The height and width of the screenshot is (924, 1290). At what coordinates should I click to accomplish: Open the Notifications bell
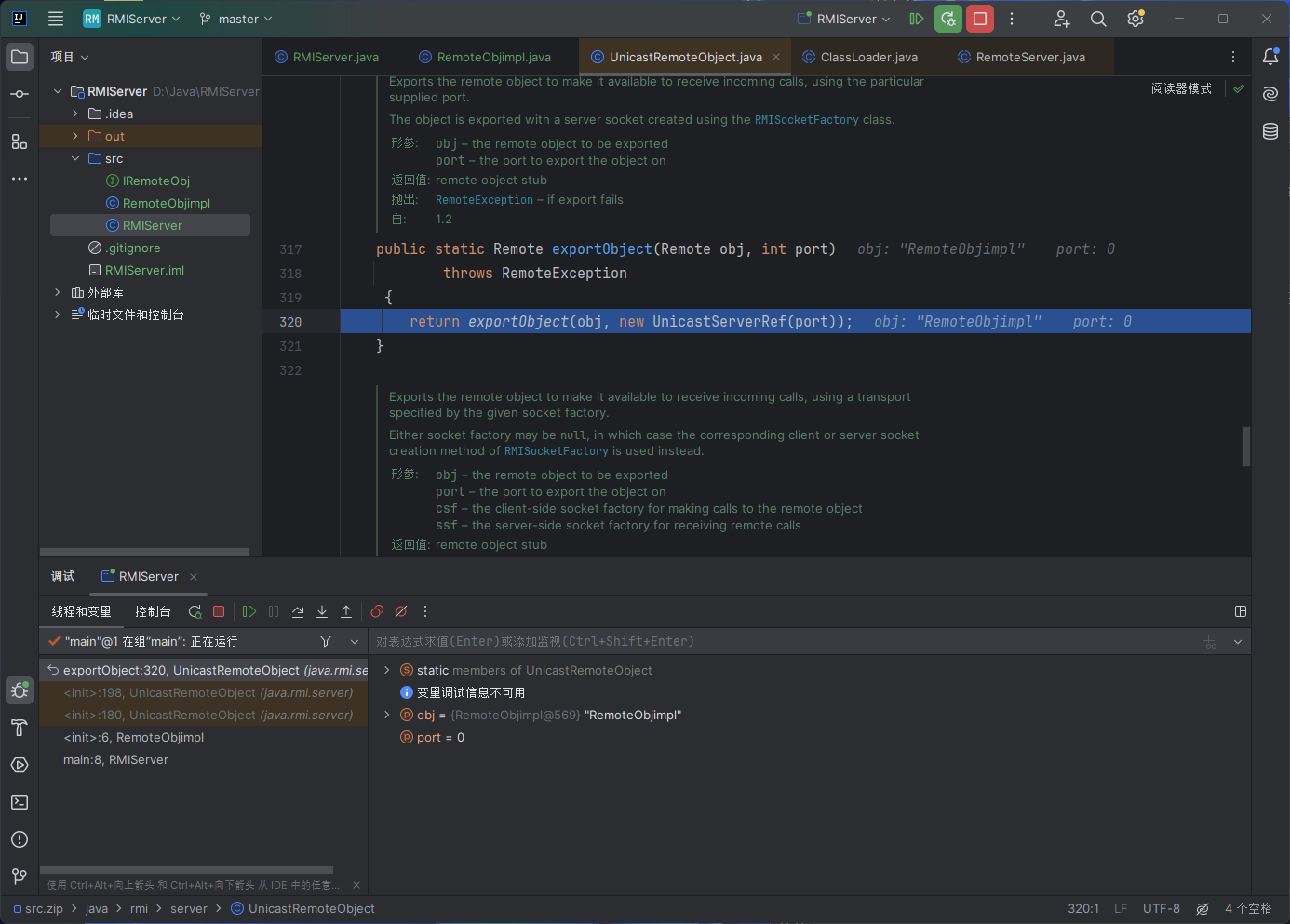tap(1270, 57)
